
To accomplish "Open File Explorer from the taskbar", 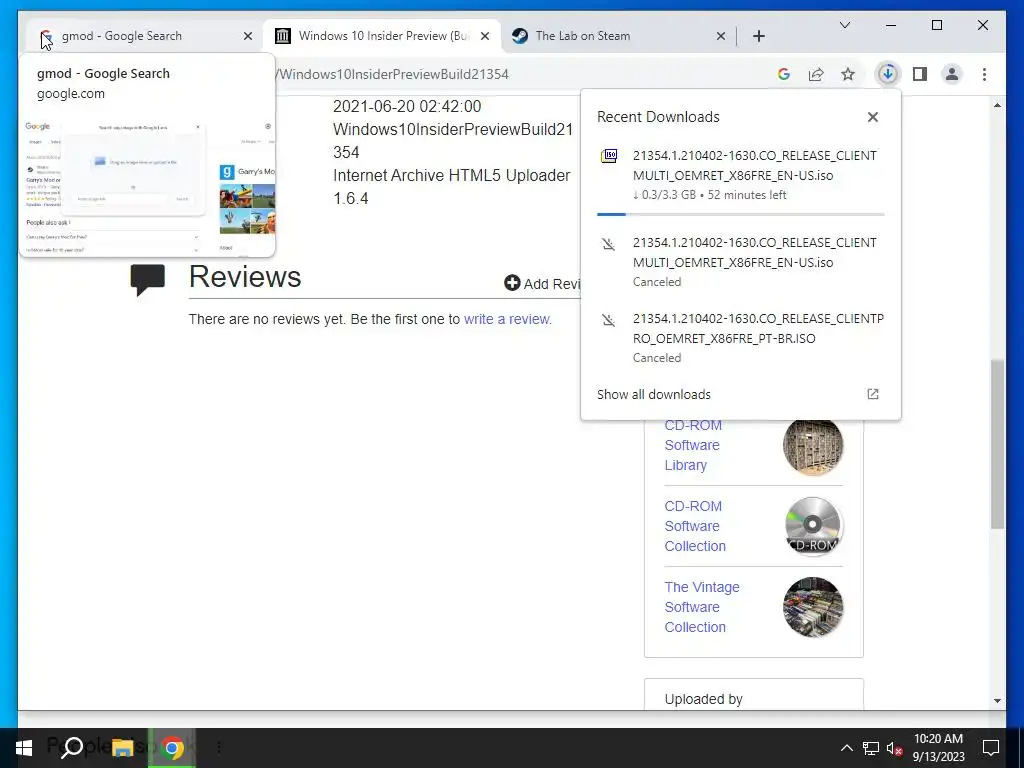I will coord(122,748).
